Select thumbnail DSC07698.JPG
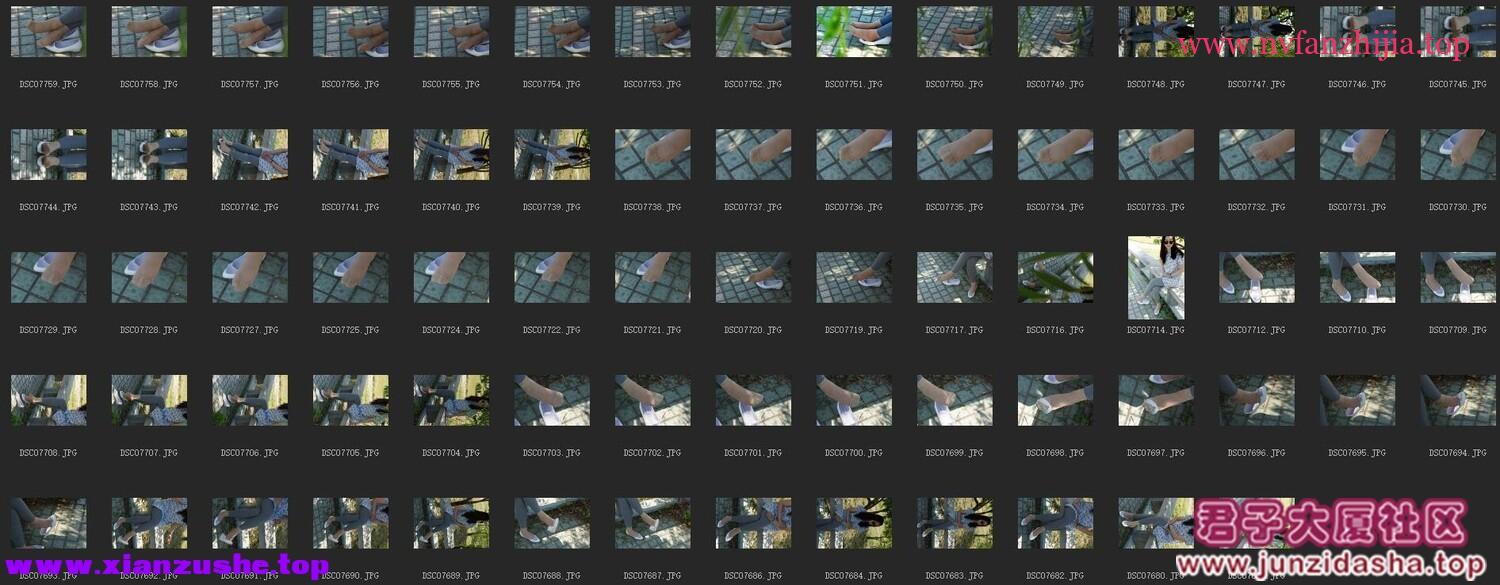This screenshot has height=585, width=1500. tap(1055, 400)
